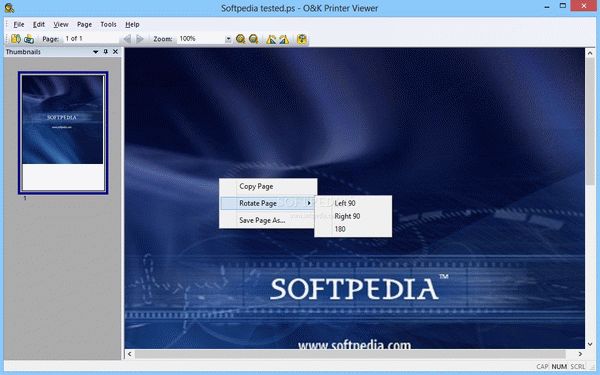The height and width of the screenshot is (375, 600).
Task: Open the Thumbnails panel options arrow
Action: click(x=96, y=52)
